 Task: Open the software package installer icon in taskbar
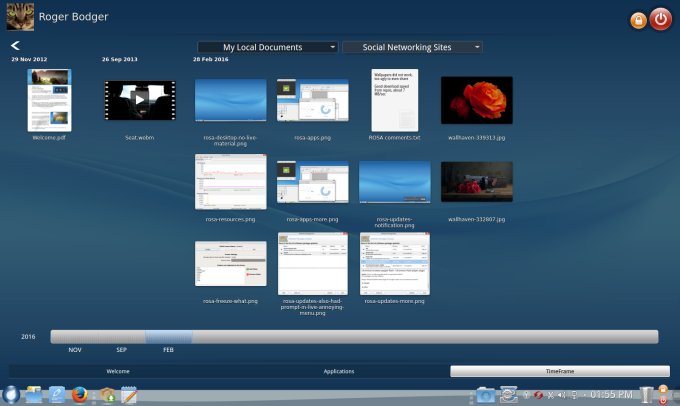(104, 394)
